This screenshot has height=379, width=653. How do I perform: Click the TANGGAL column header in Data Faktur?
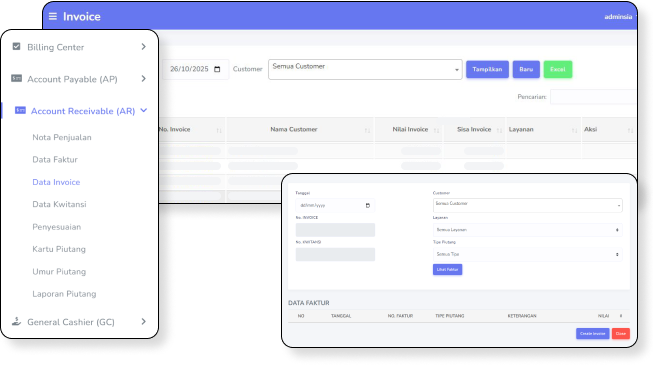tap(341, 316)
